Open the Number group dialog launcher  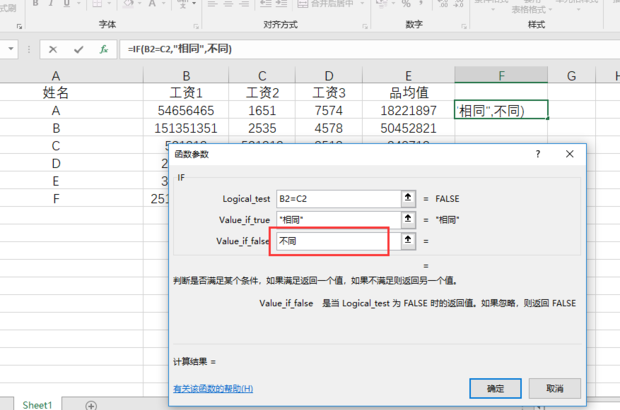coord(463,26)
